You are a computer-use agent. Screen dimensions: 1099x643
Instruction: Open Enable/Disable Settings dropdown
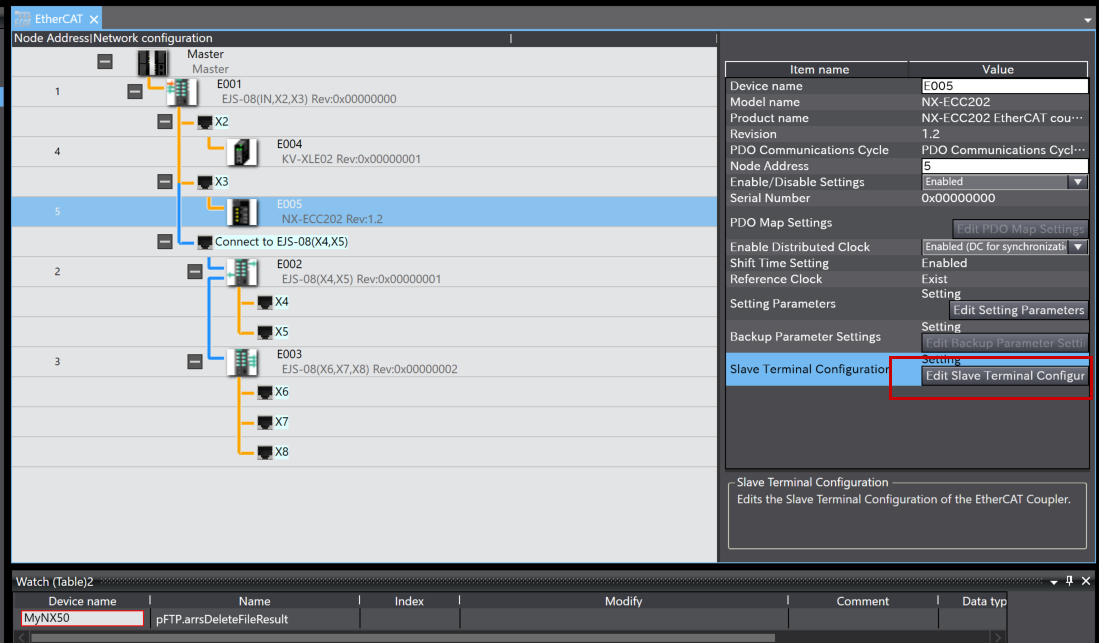(x=1077, y=182)
